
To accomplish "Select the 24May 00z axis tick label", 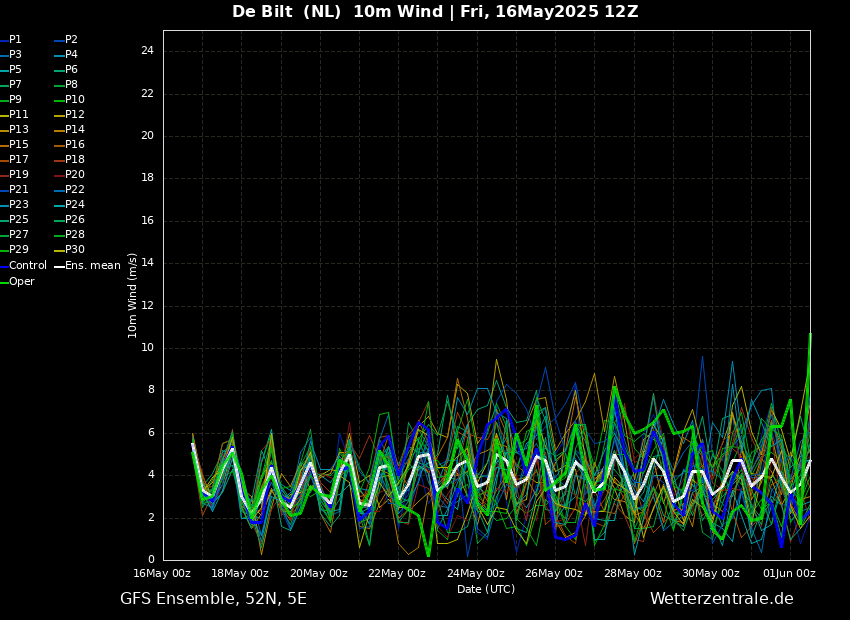I will pos(475,573).
